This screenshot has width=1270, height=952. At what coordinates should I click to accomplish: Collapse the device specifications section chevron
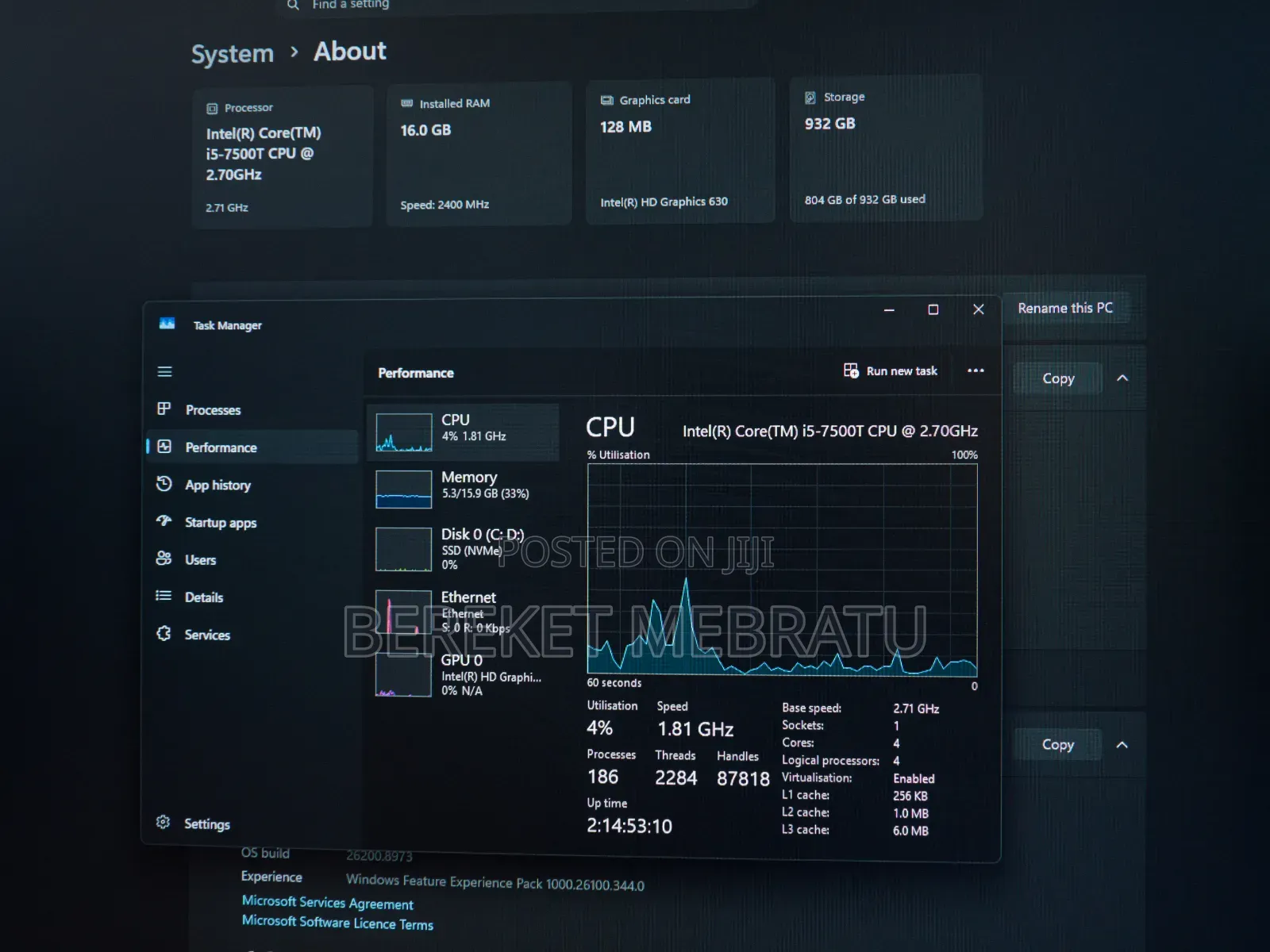point(1122,378)
